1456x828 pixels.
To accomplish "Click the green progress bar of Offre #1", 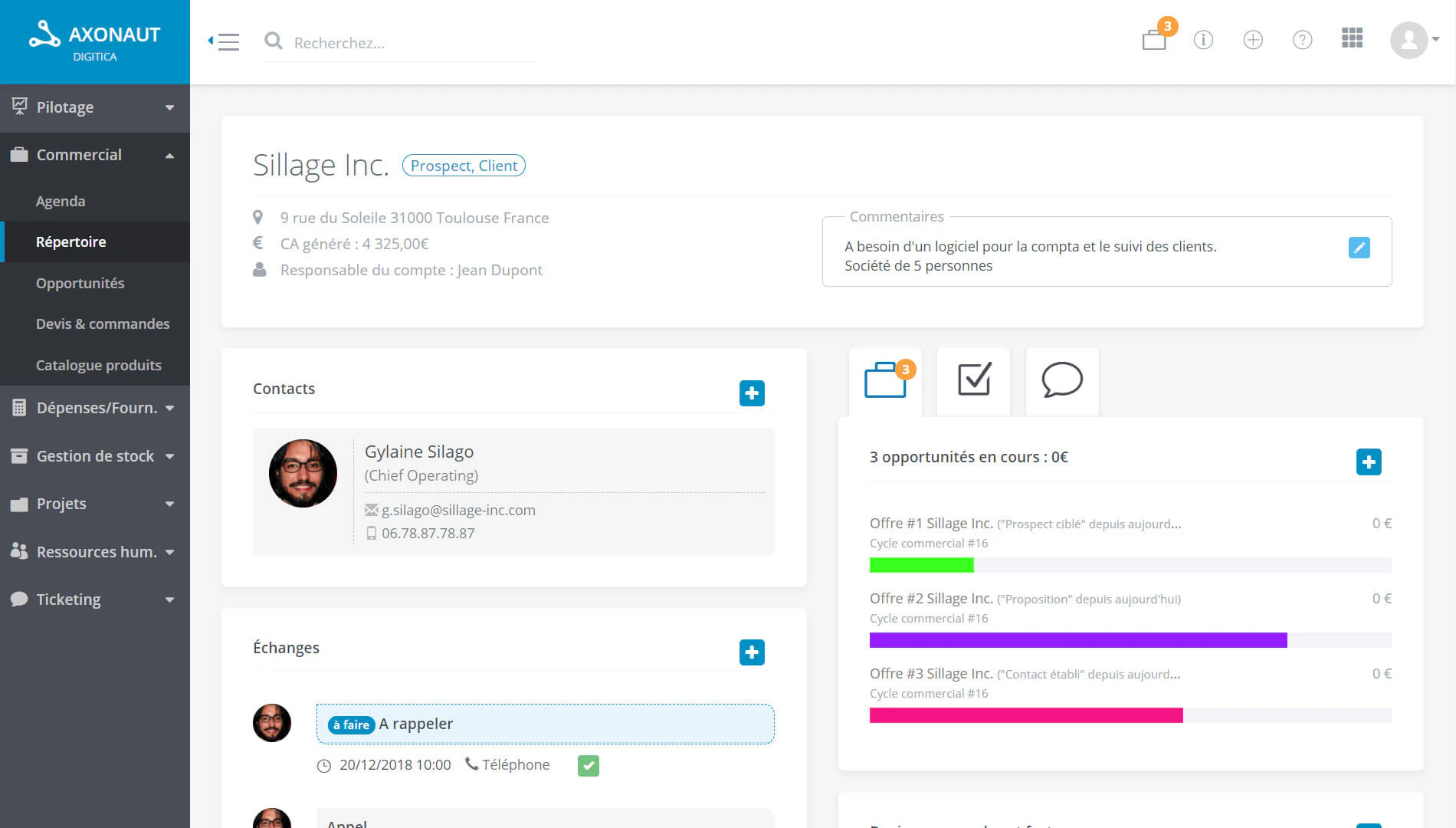I will (921, 566).
